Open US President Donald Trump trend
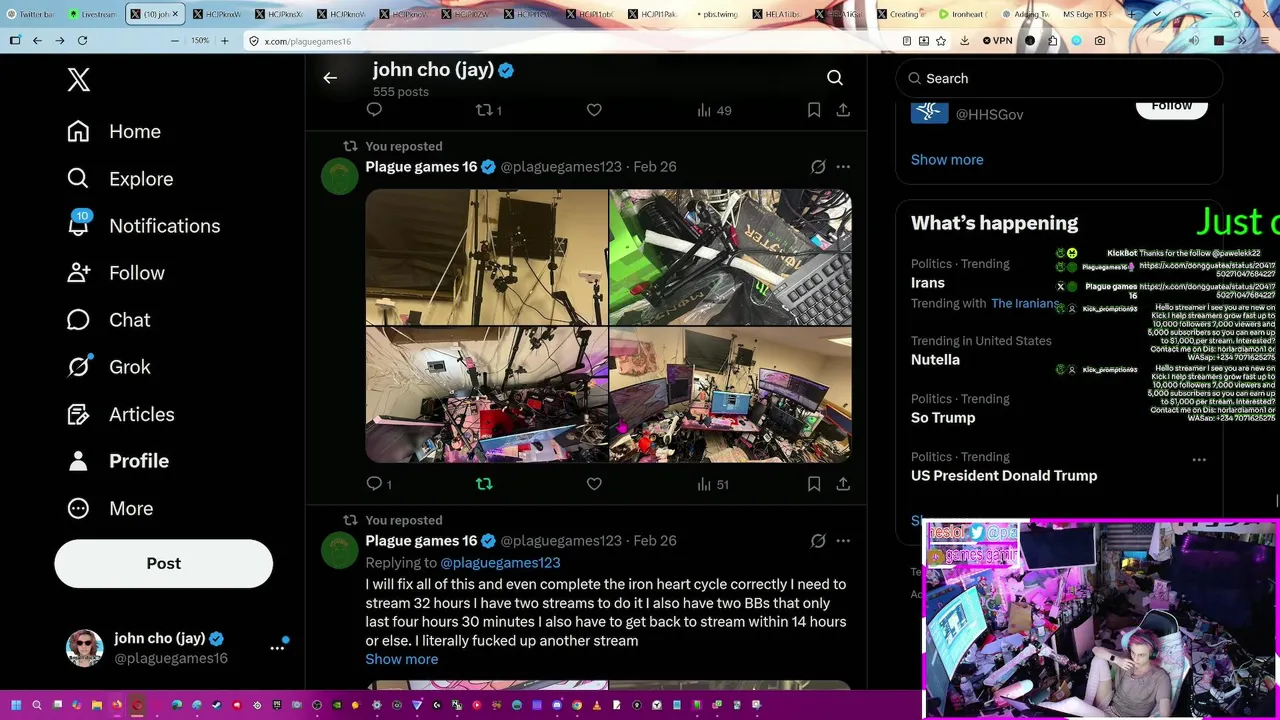1280x720 pixels. 1004,476
